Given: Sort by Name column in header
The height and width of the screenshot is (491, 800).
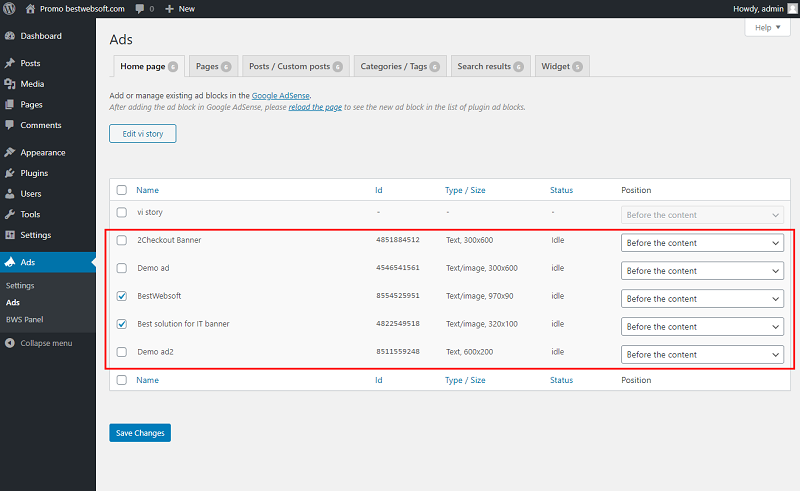Looking at the screenshot, I should [147, 190].
